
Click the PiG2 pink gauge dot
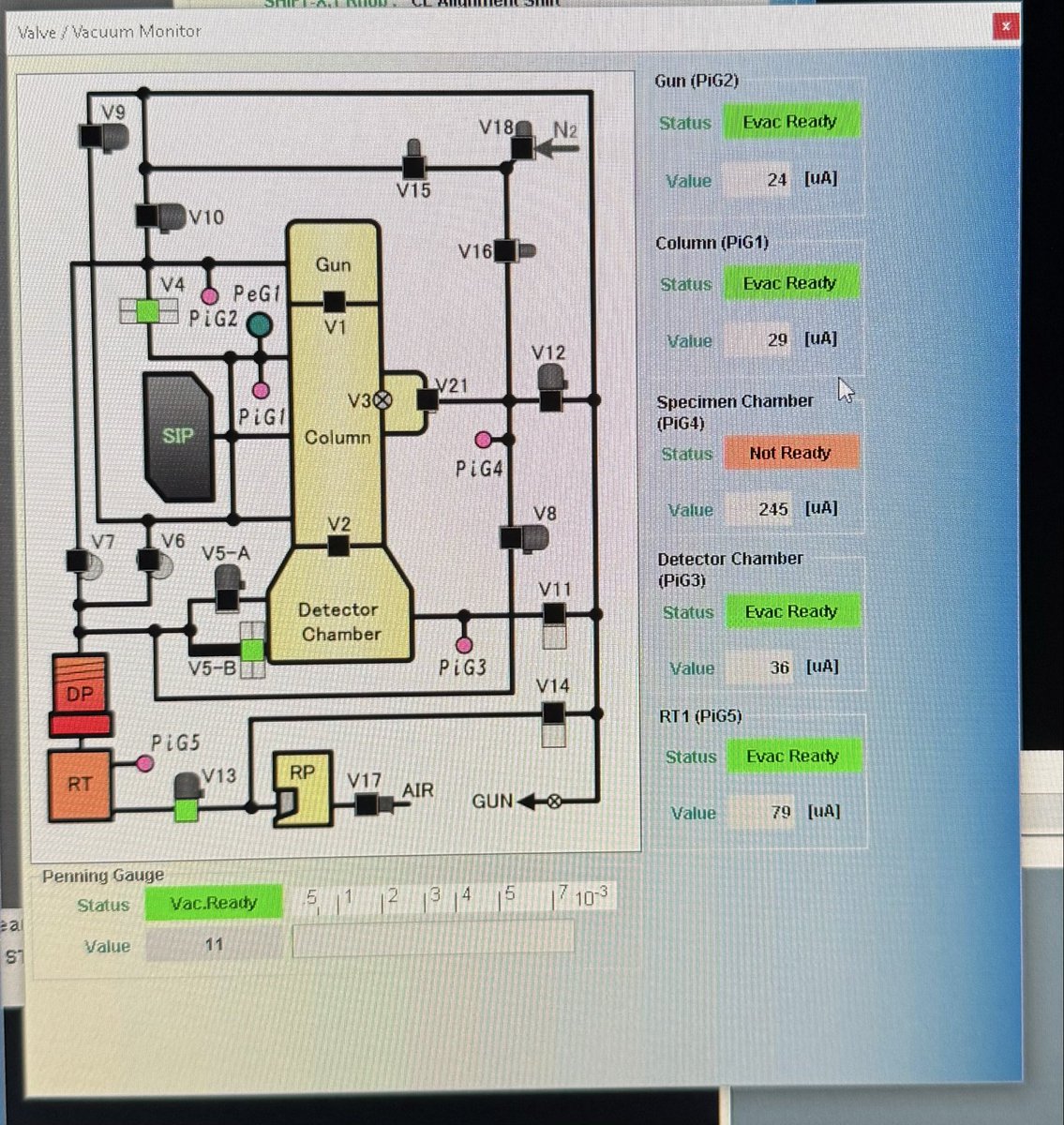[210, 296]
